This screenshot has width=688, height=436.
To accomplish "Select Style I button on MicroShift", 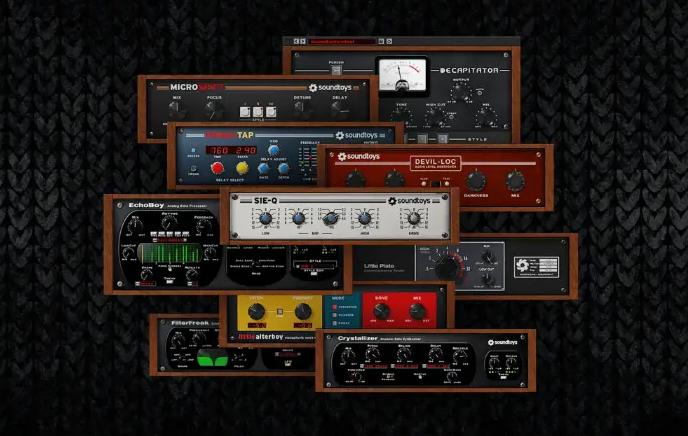I will pyautogui.click(x=245, y=111).
